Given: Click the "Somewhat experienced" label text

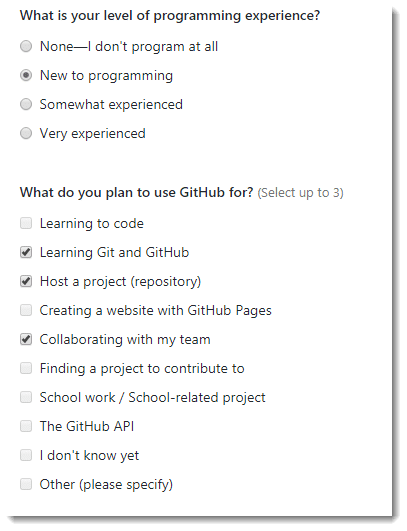Looking at the screenshot, I should (x=111, y=105).
